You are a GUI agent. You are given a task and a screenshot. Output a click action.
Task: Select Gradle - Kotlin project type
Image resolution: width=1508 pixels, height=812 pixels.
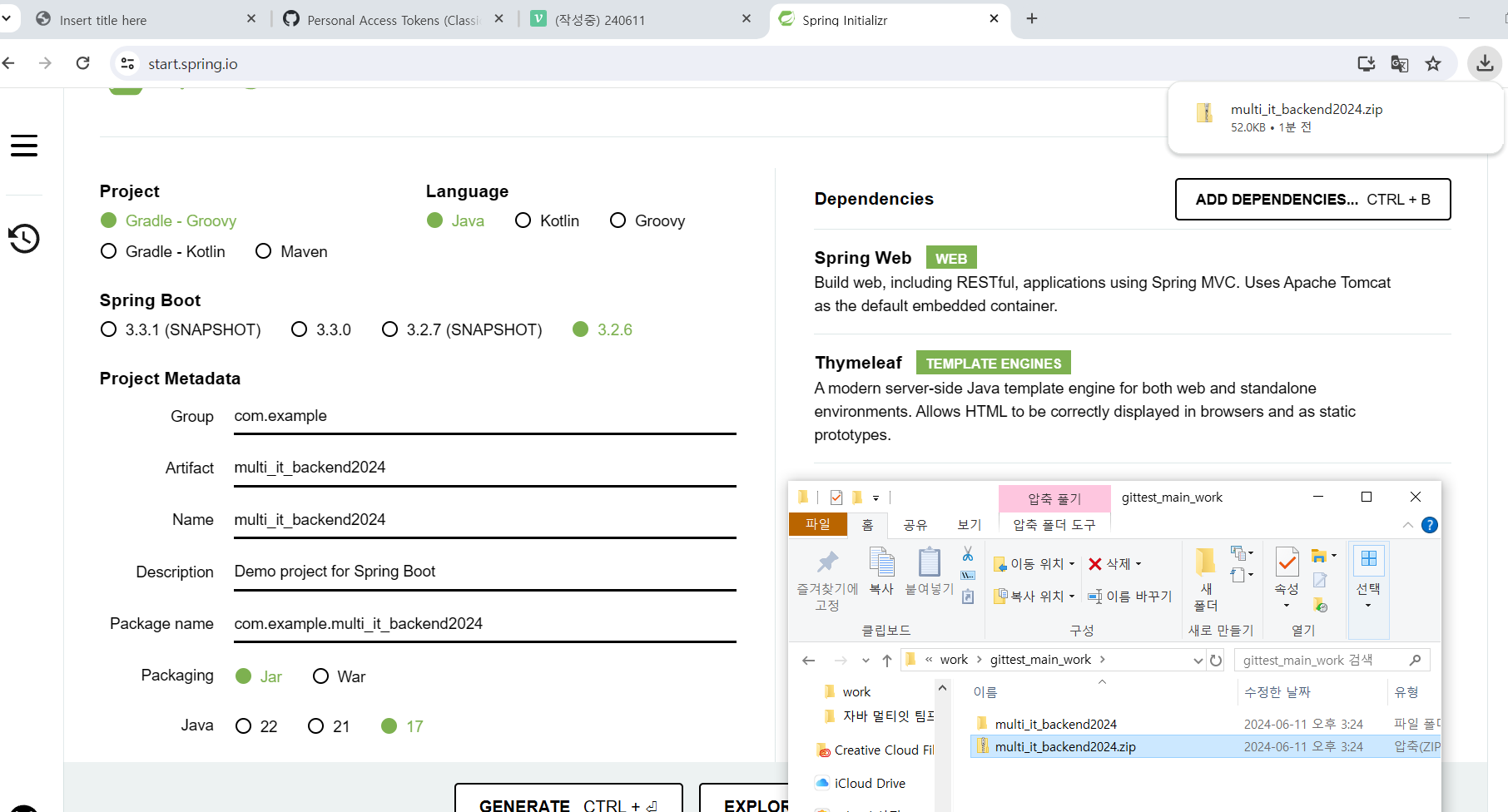[162, 251]
